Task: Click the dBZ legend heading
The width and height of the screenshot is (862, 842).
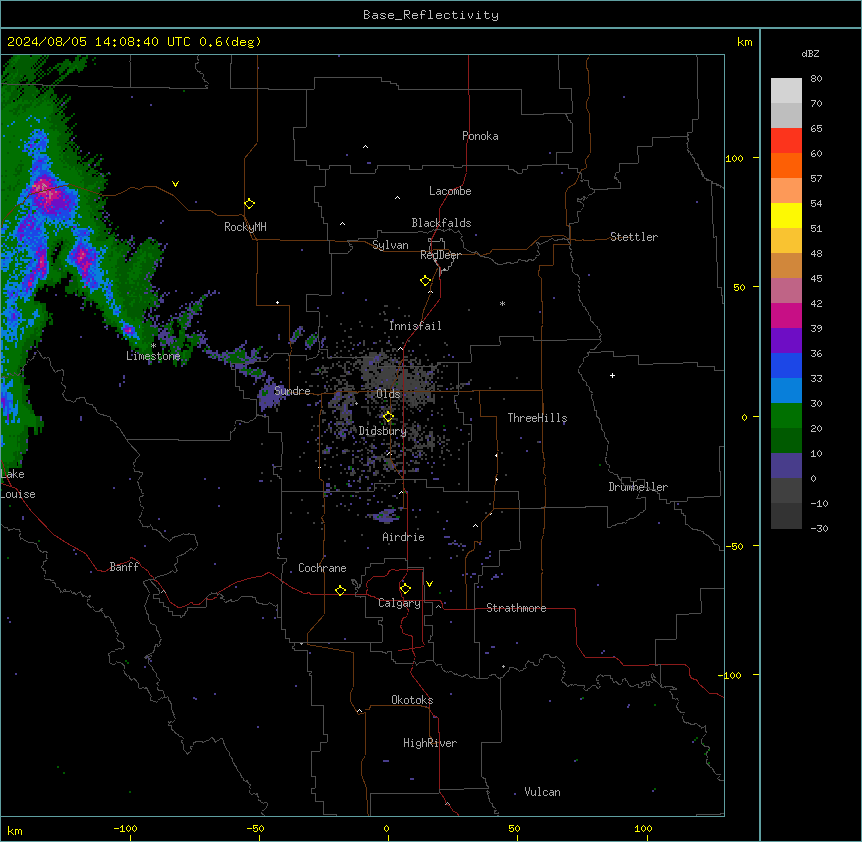Action: click(x=810, y=53)
